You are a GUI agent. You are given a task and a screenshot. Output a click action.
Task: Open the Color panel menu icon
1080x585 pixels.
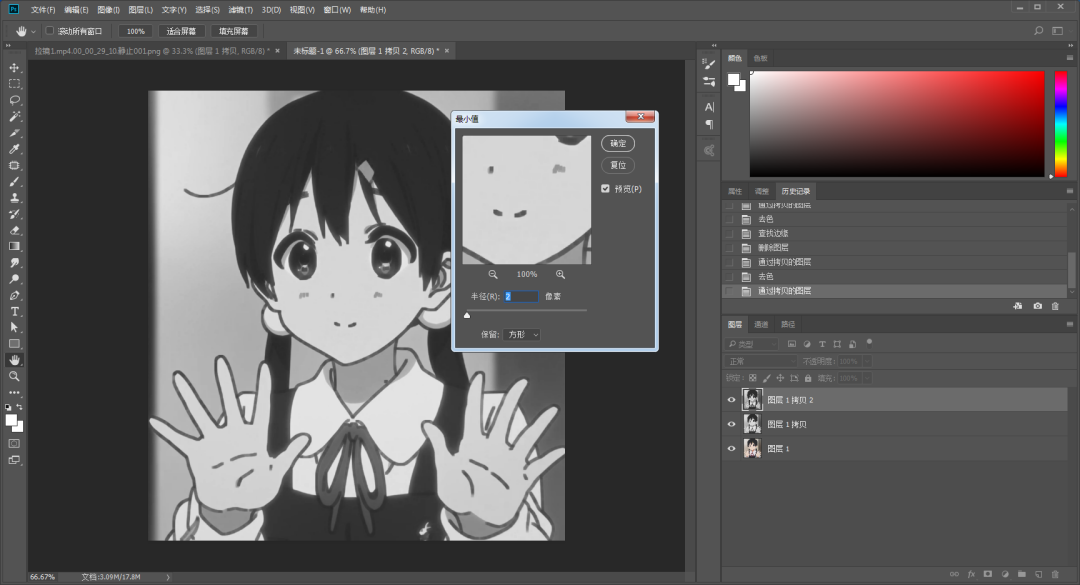pos(1070,58)
